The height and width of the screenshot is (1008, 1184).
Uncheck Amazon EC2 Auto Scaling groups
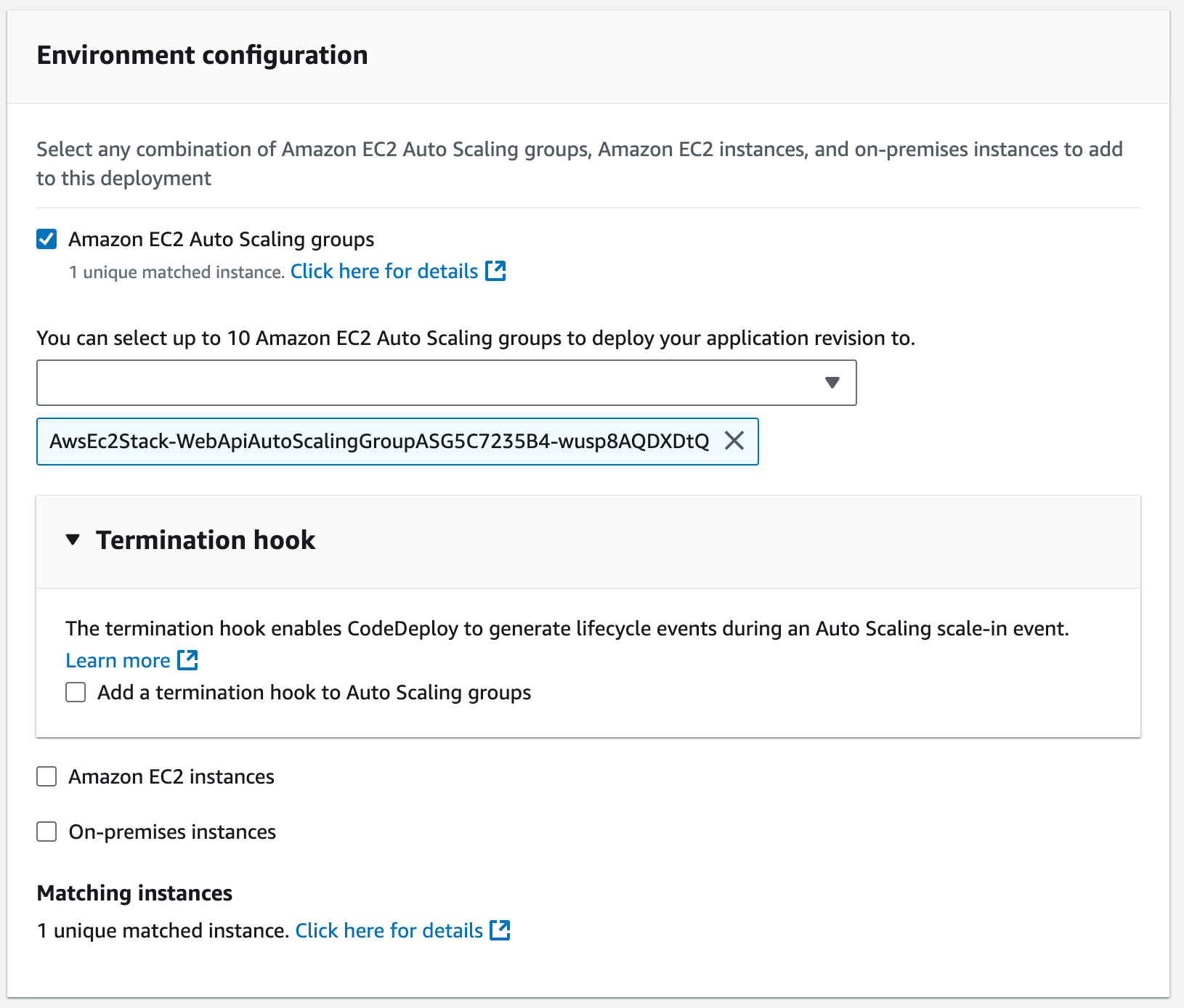(46, 239)
